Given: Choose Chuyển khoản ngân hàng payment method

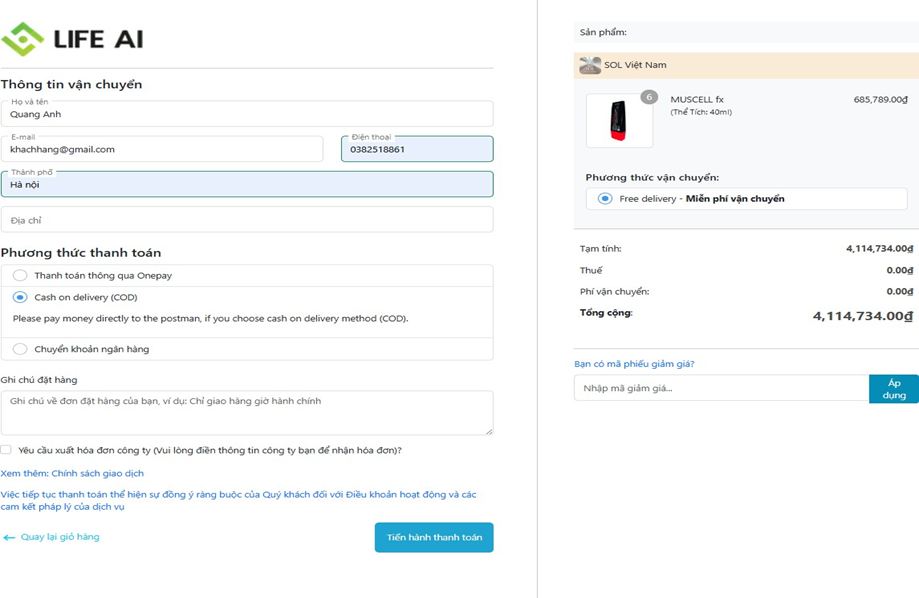Looking at the screenshot, I should 20,349.
